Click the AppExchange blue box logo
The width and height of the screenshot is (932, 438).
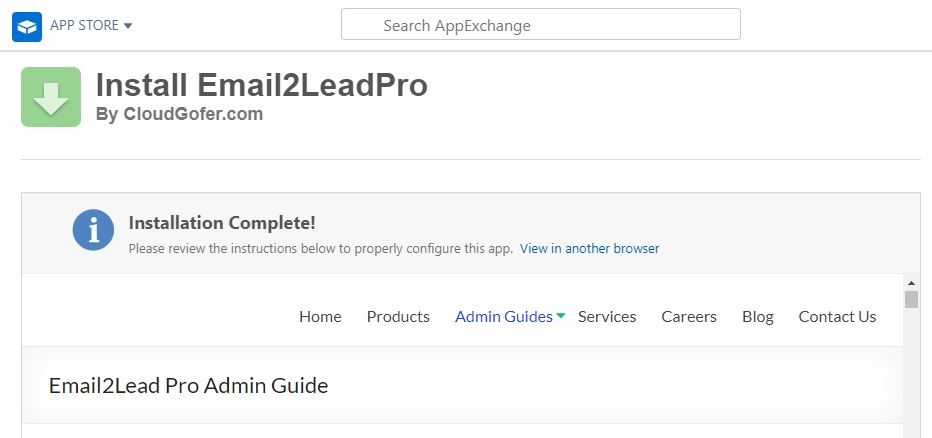[27, 26]
